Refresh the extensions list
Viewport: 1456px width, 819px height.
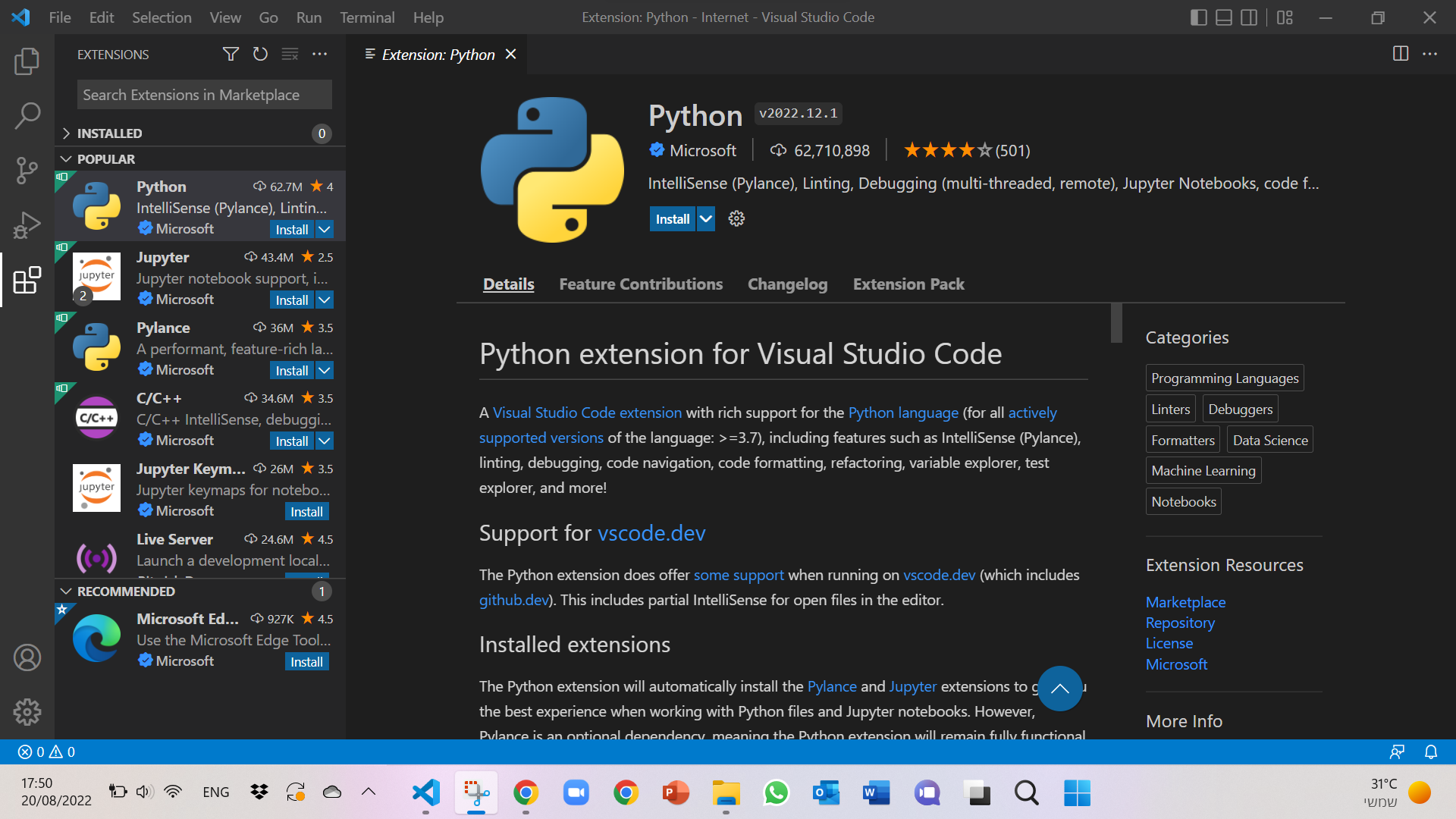[x=260, y=54]
